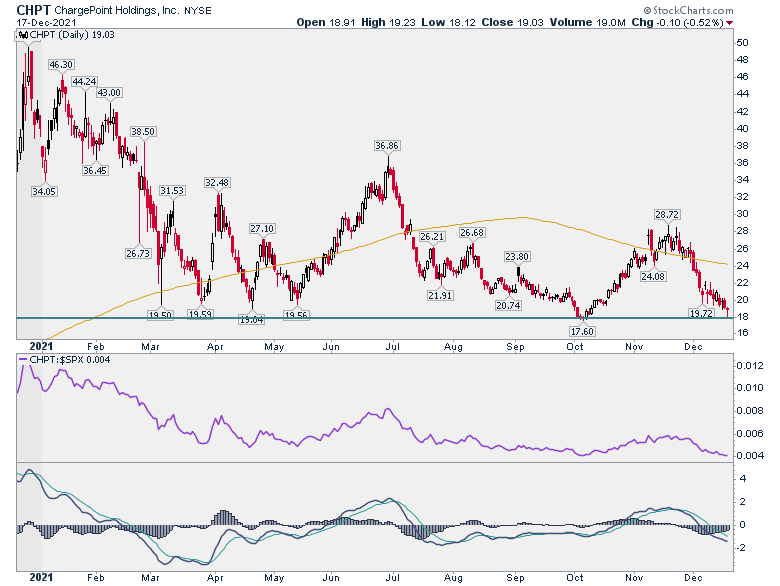
Task: Click the 43.00 price label
Action: (x=109, y=93)
